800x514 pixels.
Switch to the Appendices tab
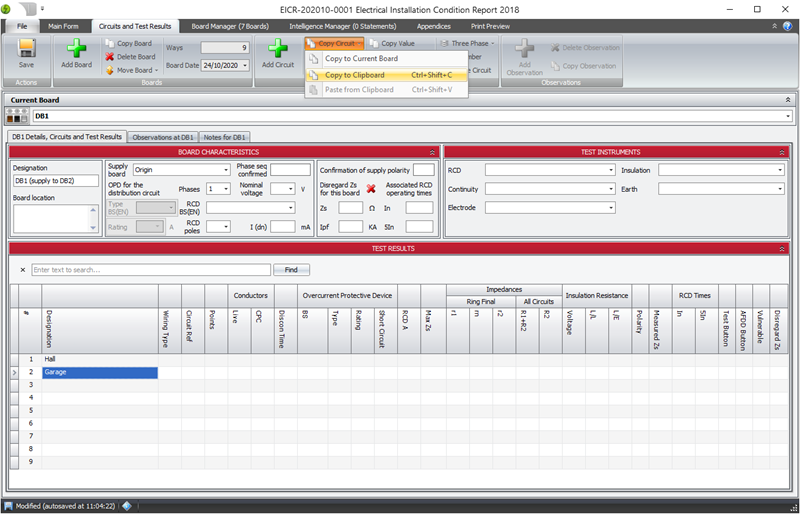click(434, 26)
